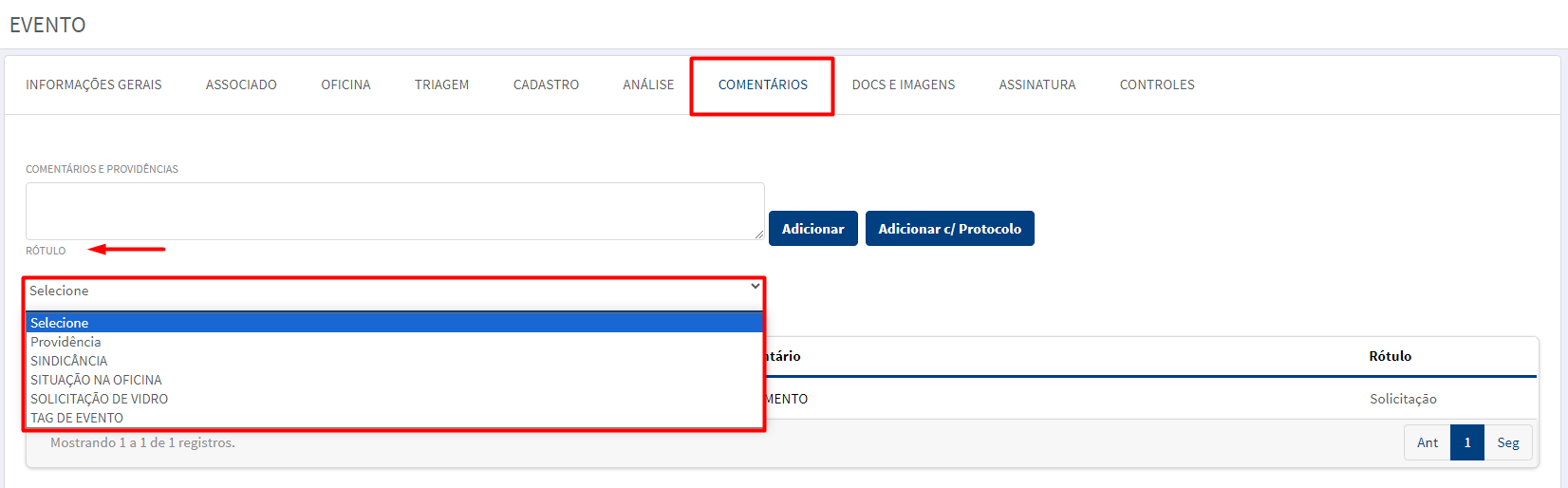The height and width of the screenshot is (488, 1568).
Task: Go to the Oficina tab
Action: coord(345,85)
